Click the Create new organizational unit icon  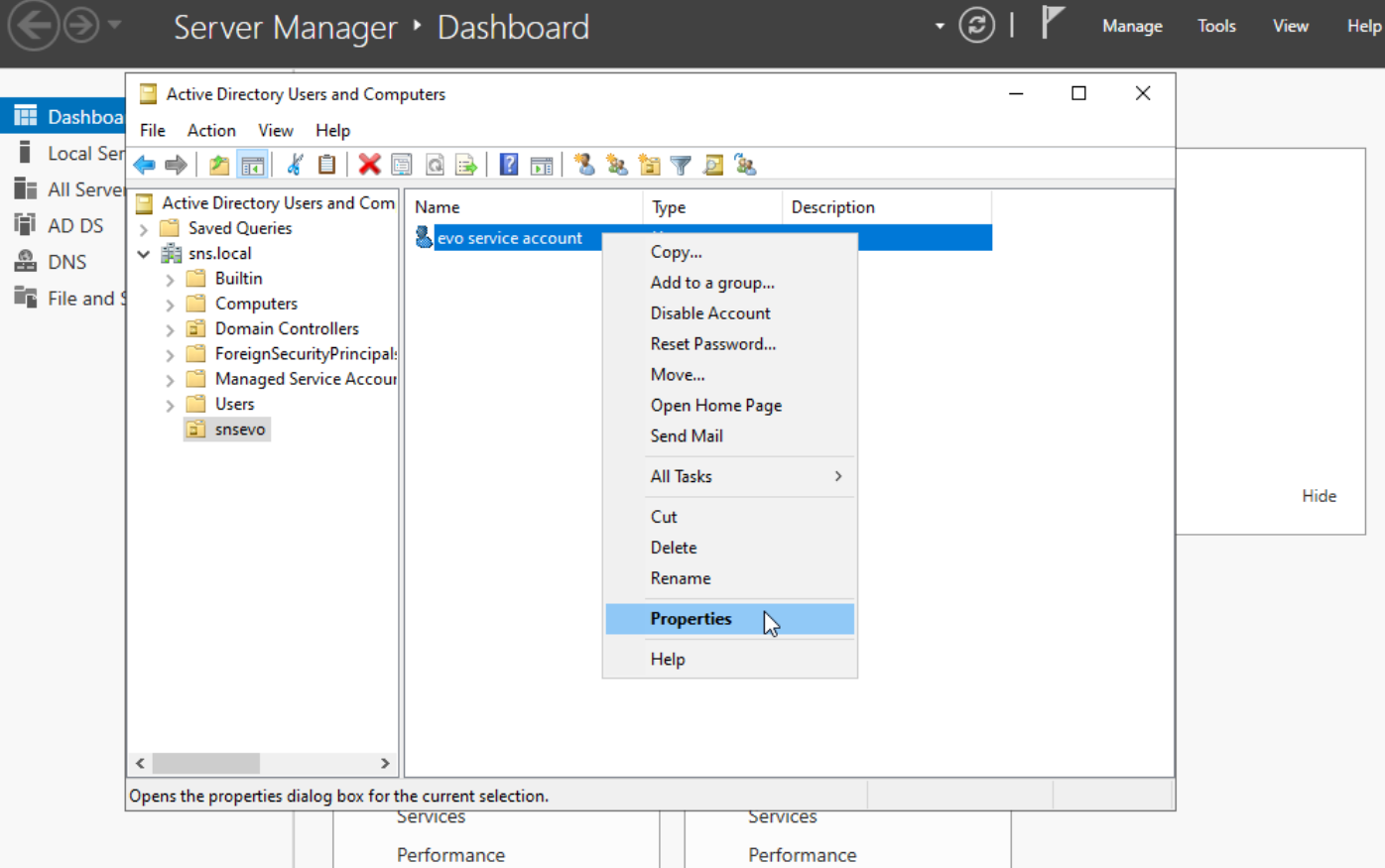(649, 165)
